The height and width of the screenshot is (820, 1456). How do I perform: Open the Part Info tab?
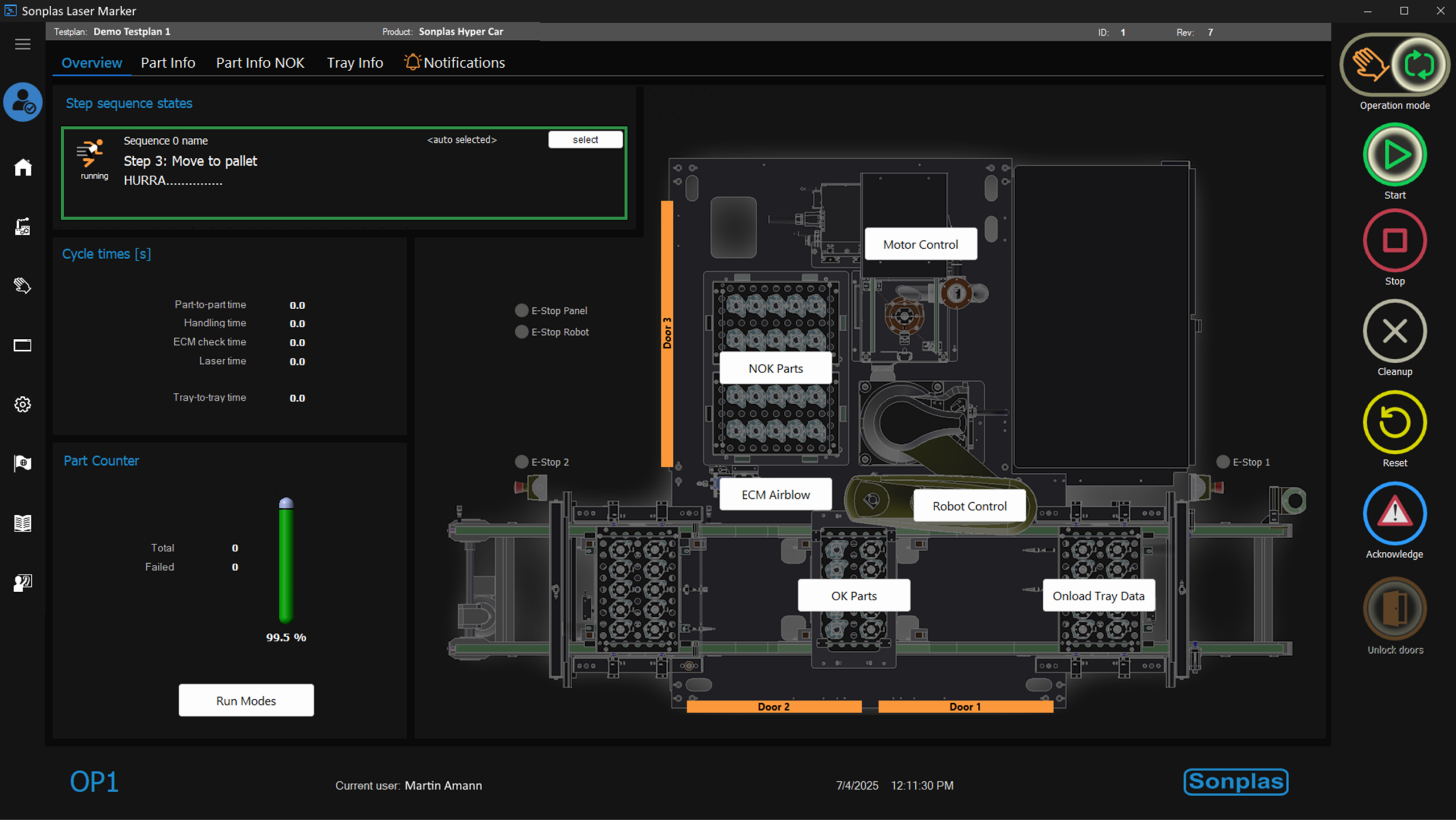pos(168,63)
